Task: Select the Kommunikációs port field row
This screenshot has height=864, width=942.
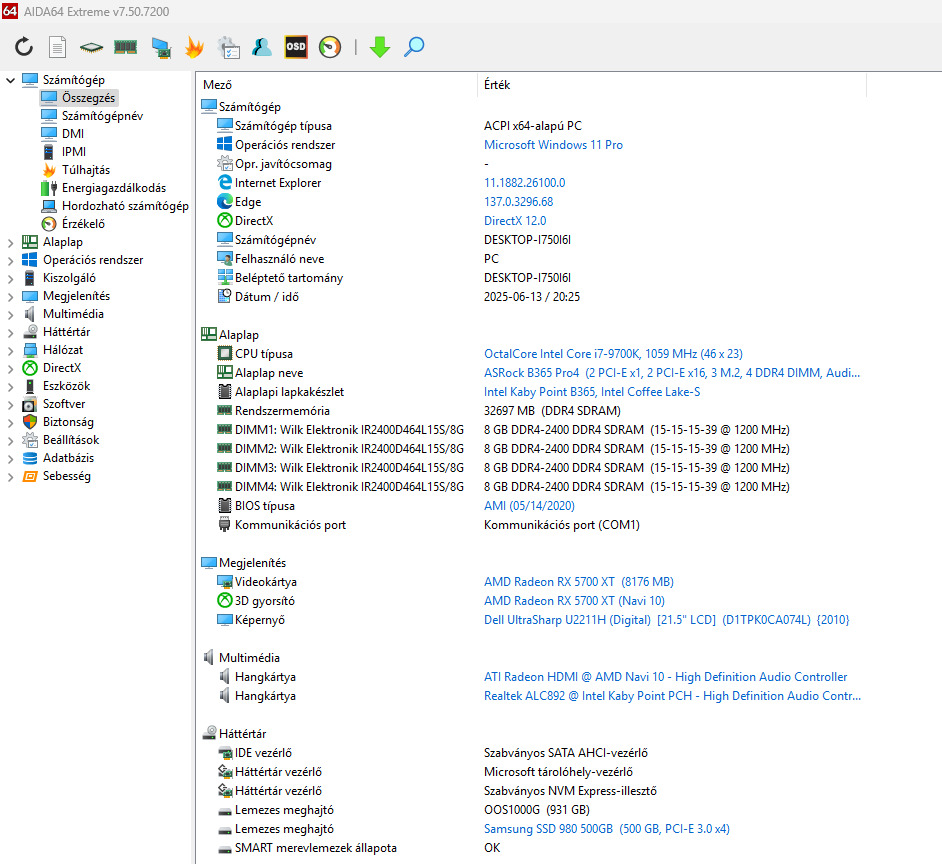Action: (x=428, y=525)
